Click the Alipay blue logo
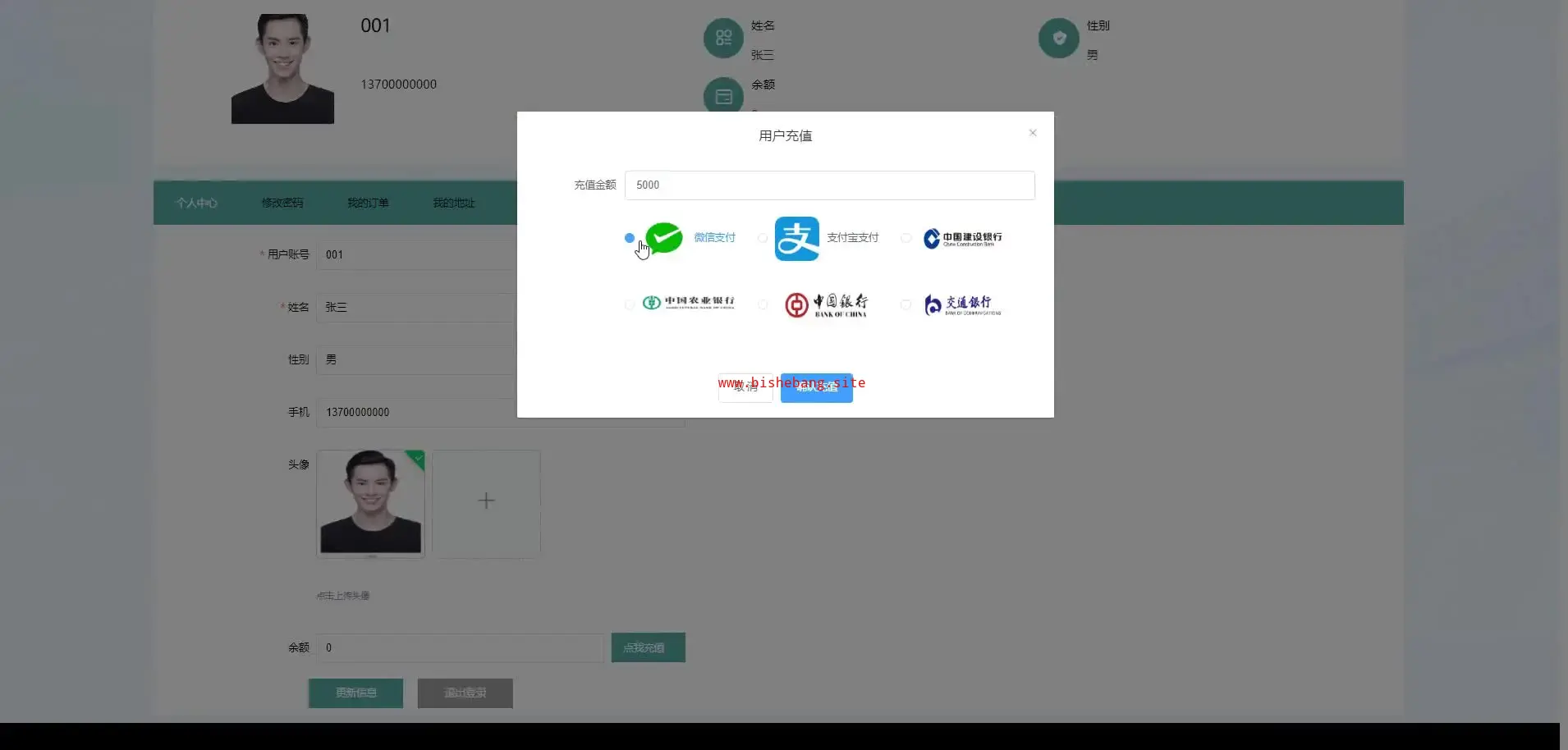The width and height of the screenshot is (1568, 750). (796, 239)
